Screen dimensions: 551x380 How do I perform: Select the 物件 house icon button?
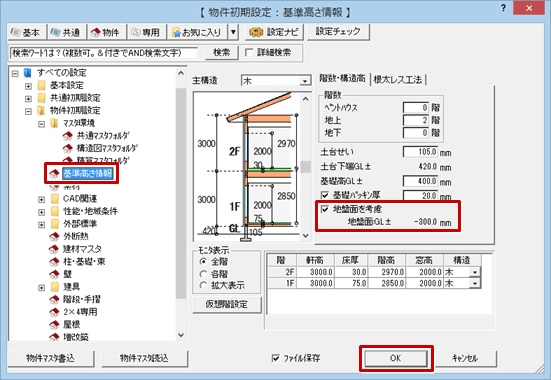tap(106, 32)
